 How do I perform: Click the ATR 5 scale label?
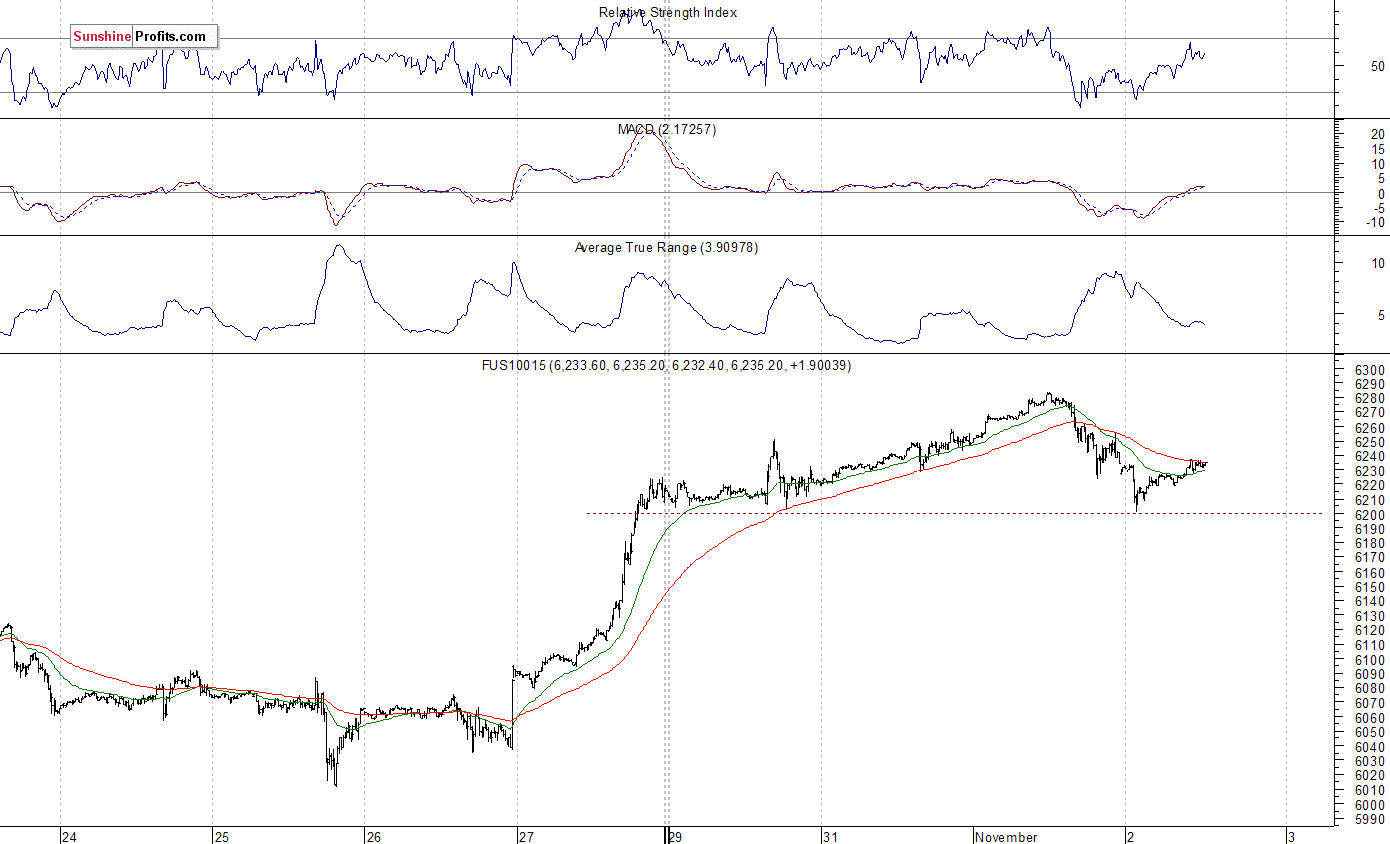1380,315
